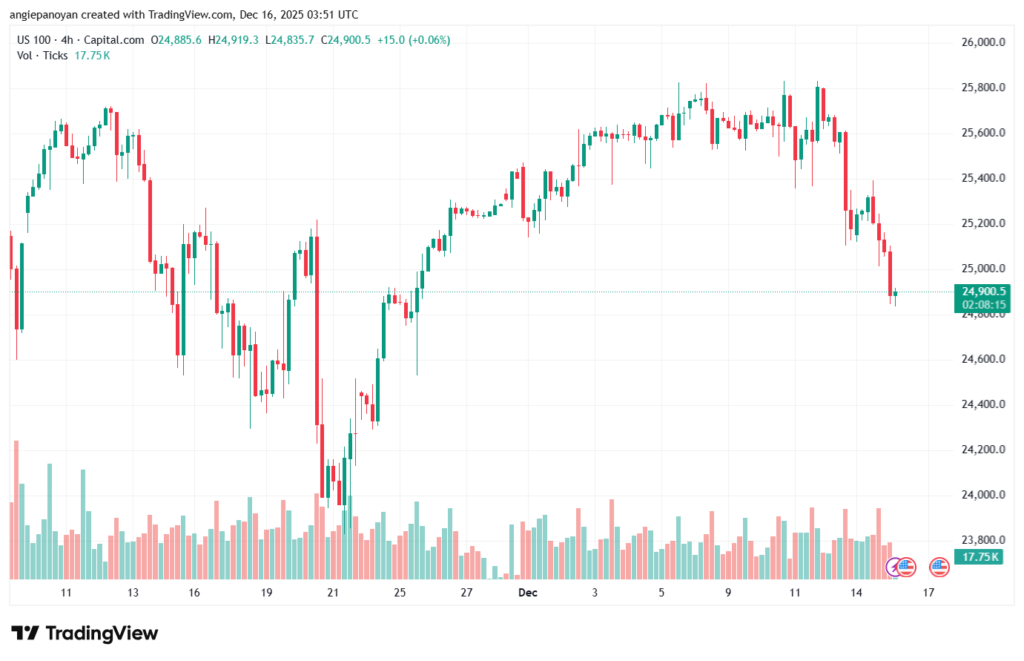Click the 17 date label on the time axis

click(x=928, y=593)
